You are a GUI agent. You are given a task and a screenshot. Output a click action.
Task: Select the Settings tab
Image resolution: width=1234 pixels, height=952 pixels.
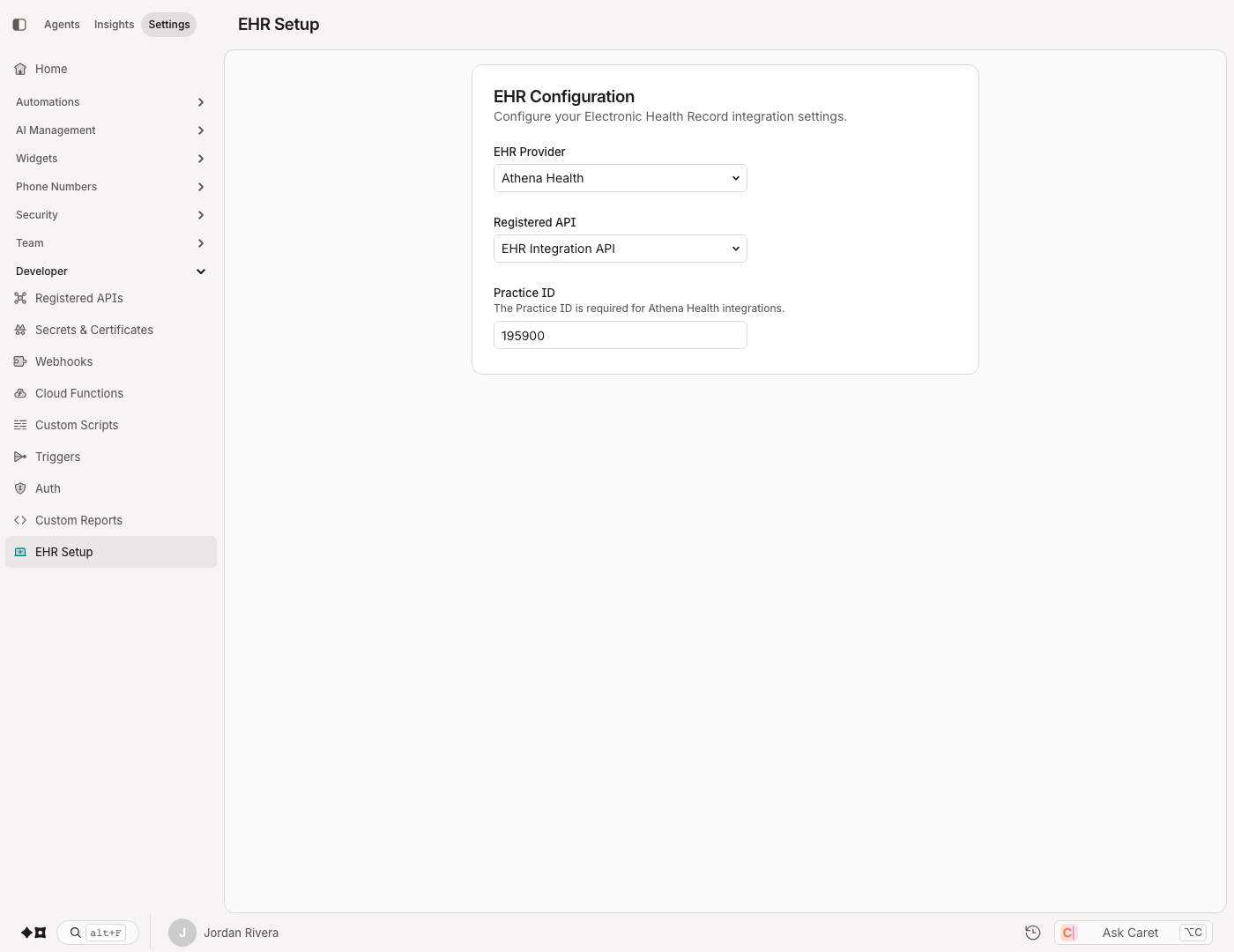pos(169,25)
